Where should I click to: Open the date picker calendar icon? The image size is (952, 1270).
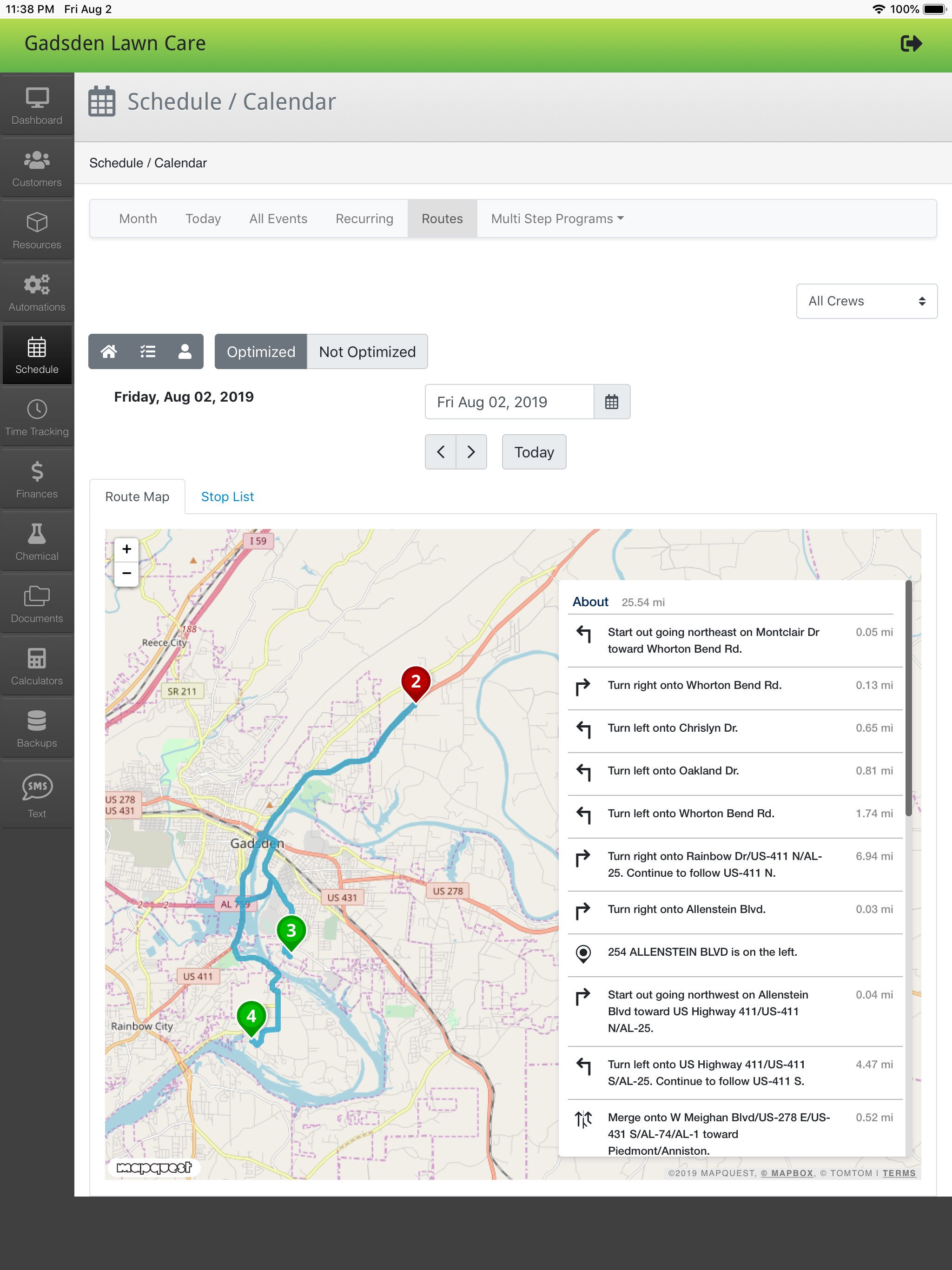click(x=612, y=402)
